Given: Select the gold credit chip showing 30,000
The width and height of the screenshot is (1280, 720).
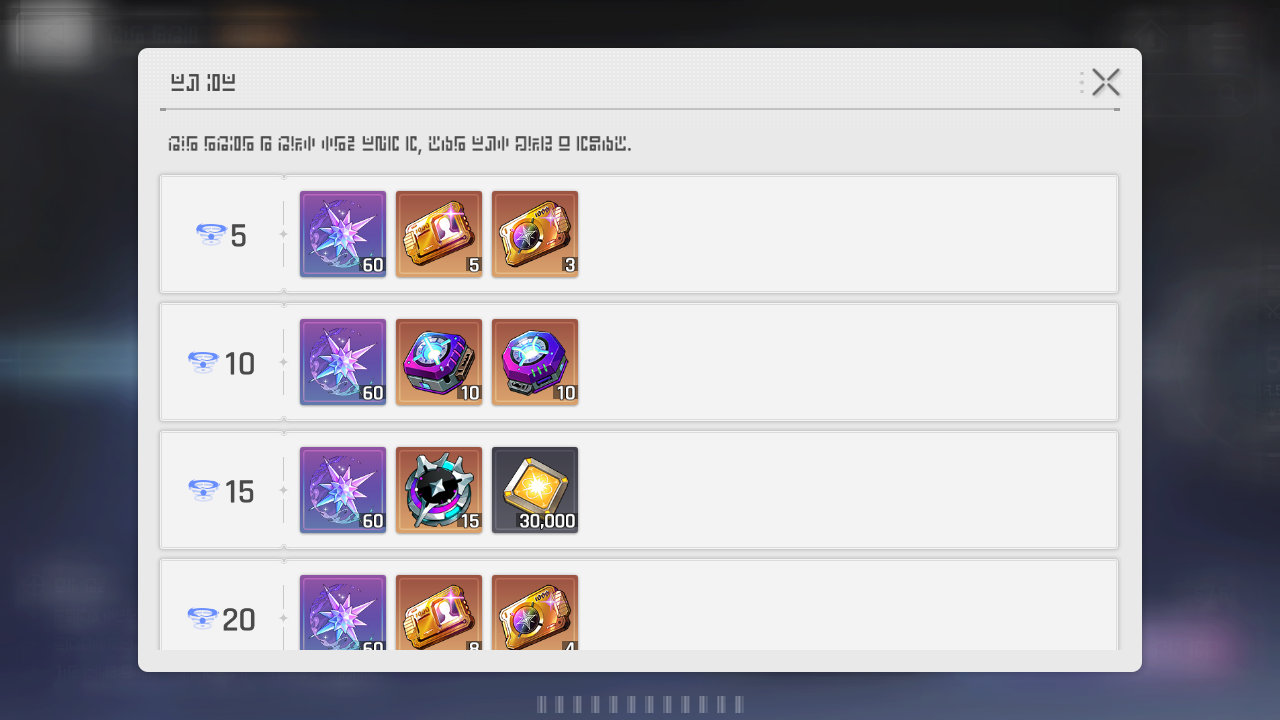Looking at the screenshot, I should 535,490.
